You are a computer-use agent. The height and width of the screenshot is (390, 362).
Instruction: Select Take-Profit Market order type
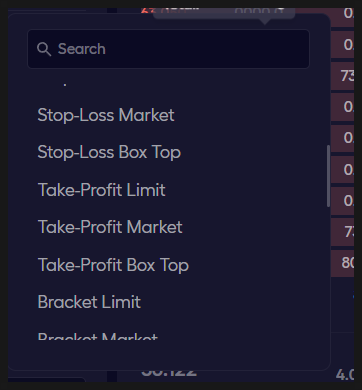pos(110,227)
